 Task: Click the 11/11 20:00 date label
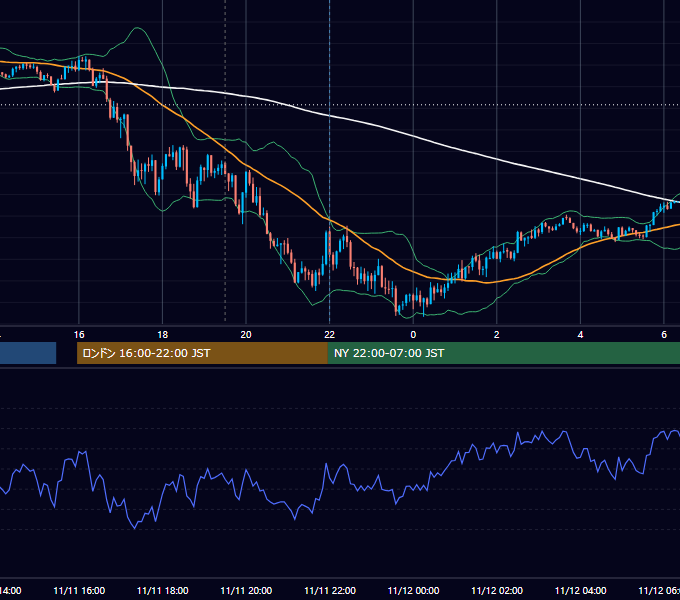click(246, 591)
